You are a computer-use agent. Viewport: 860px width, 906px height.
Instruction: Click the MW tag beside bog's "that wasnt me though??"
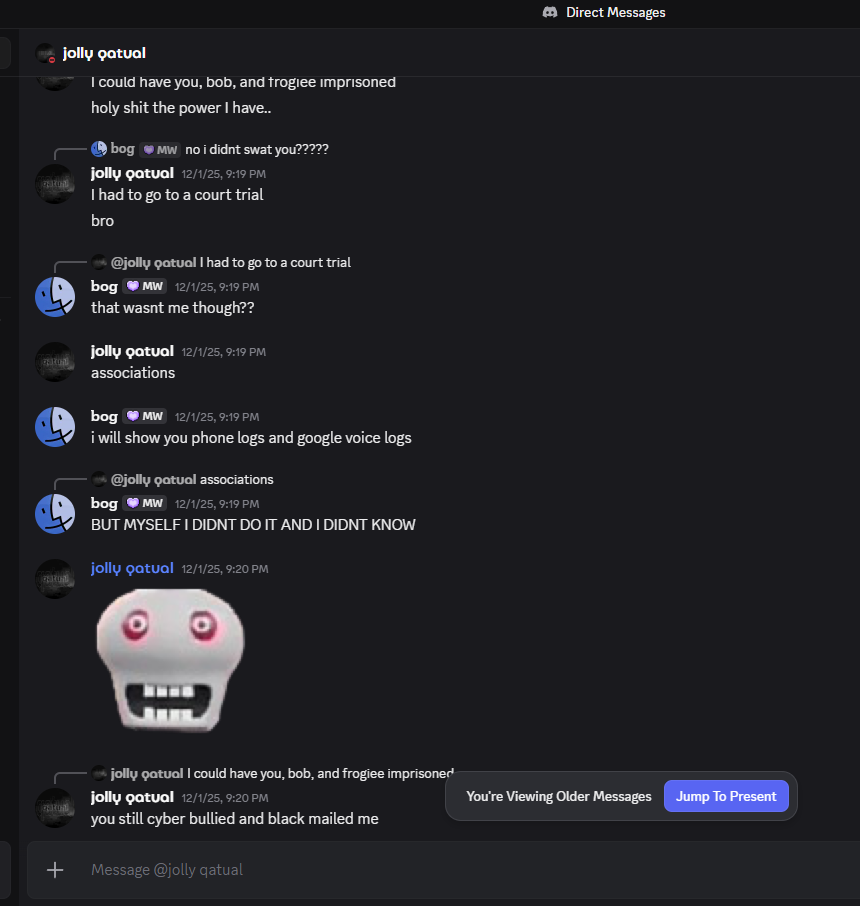point(145,286)
